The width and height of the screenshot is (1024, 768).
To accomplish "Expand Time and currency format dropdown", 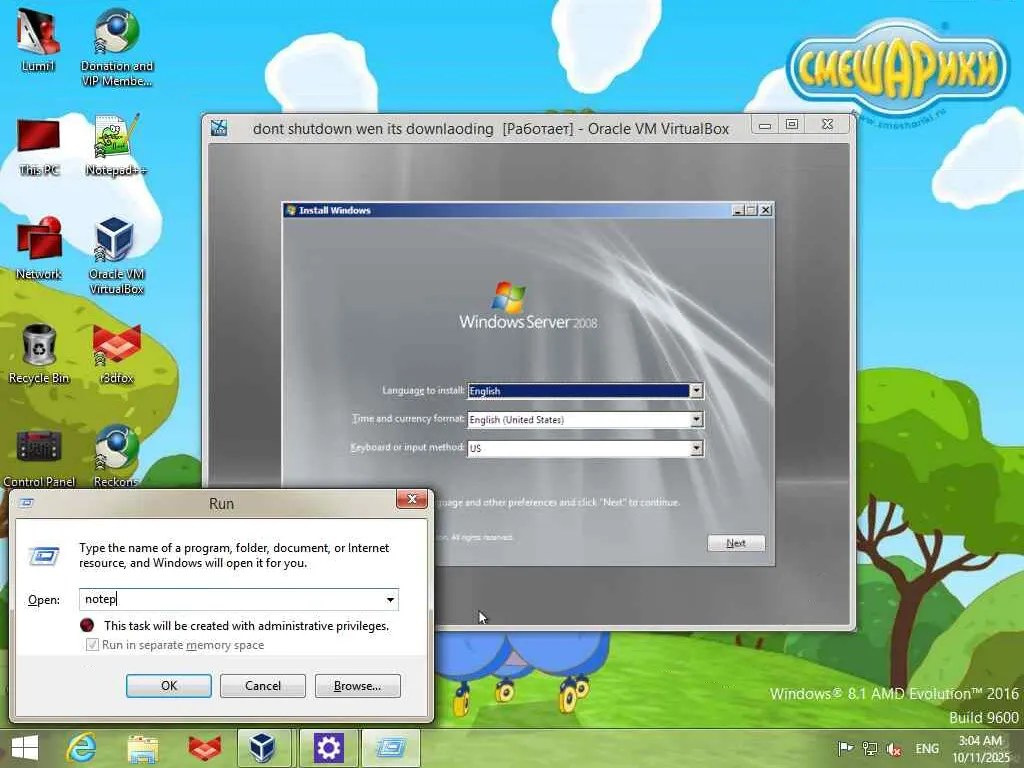I will 697,419.
